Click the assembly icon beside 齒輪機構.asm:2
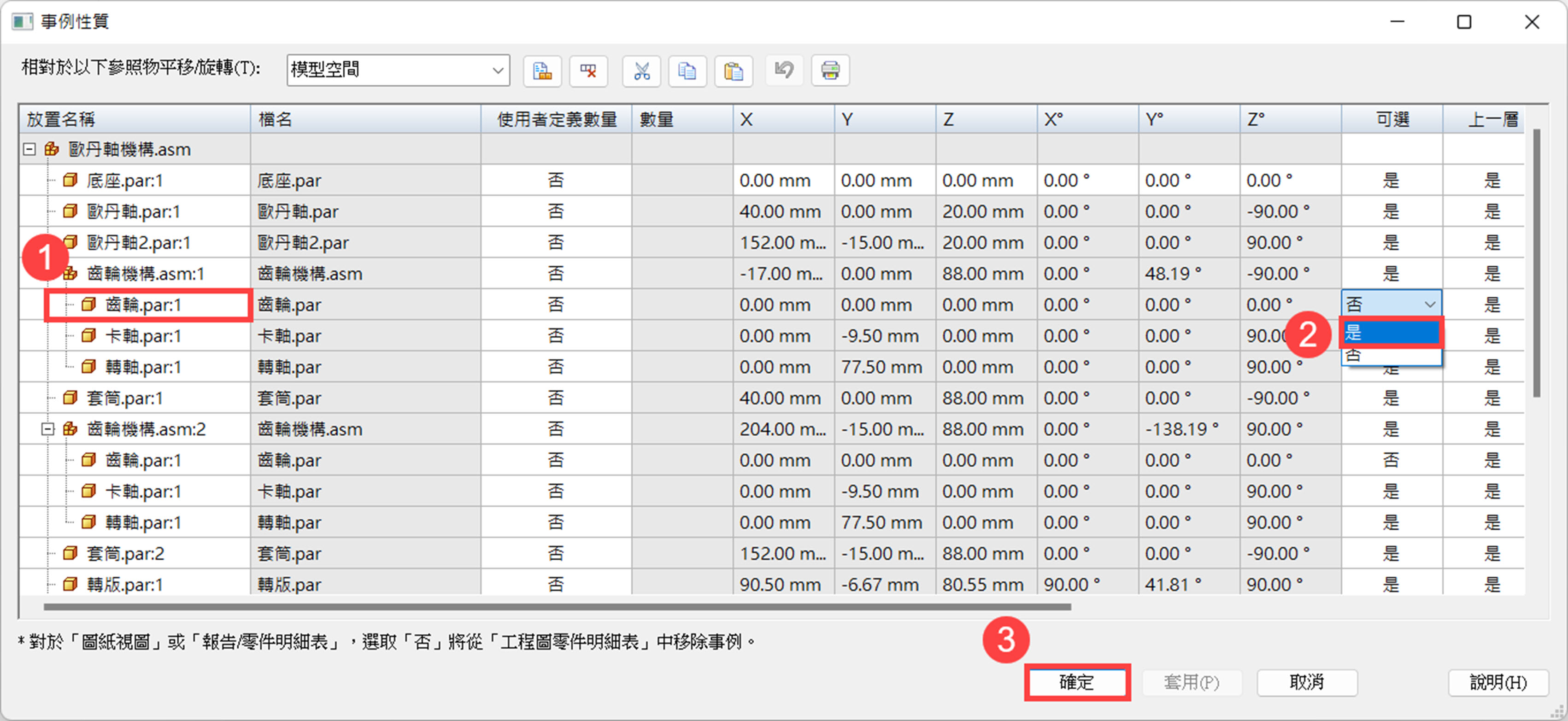 (70, 429)
